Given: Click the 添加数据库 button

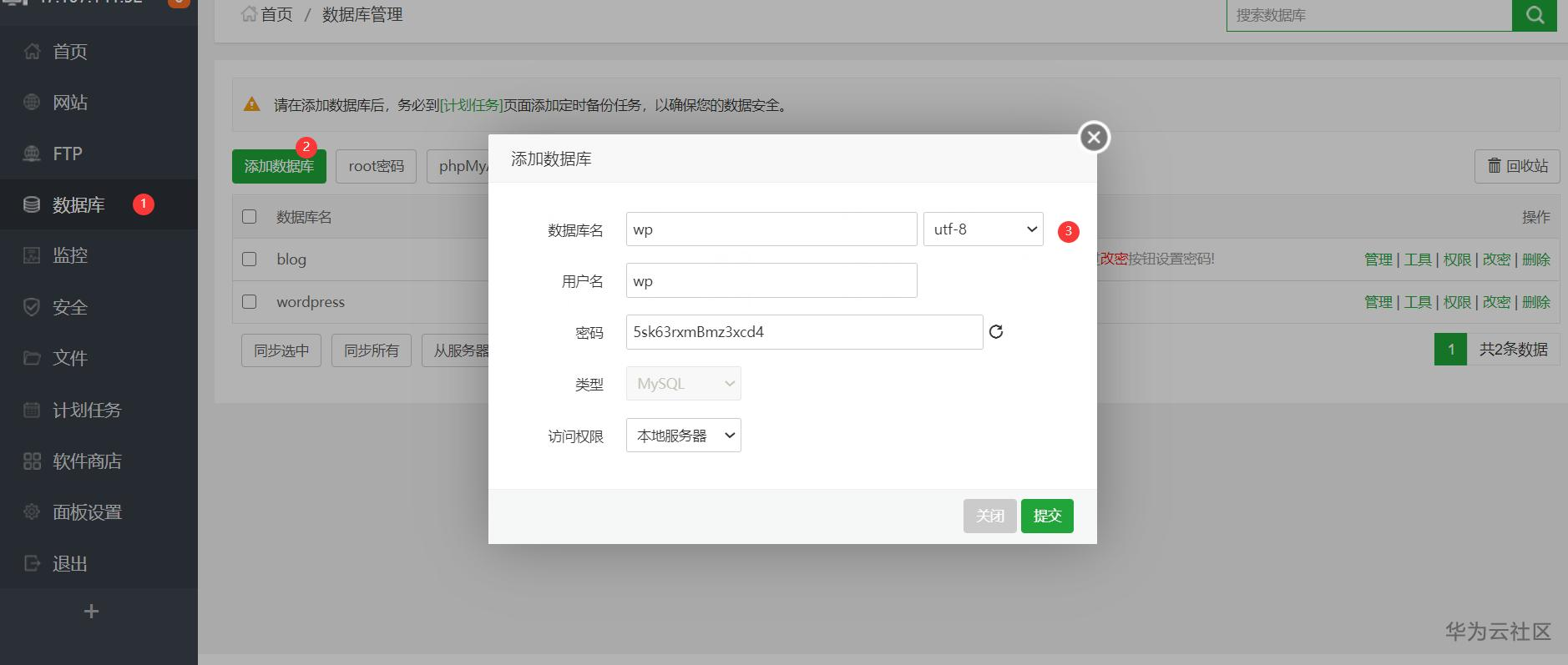Looking at the screenshot, I should pyautogui.click(x=279, y=166).
